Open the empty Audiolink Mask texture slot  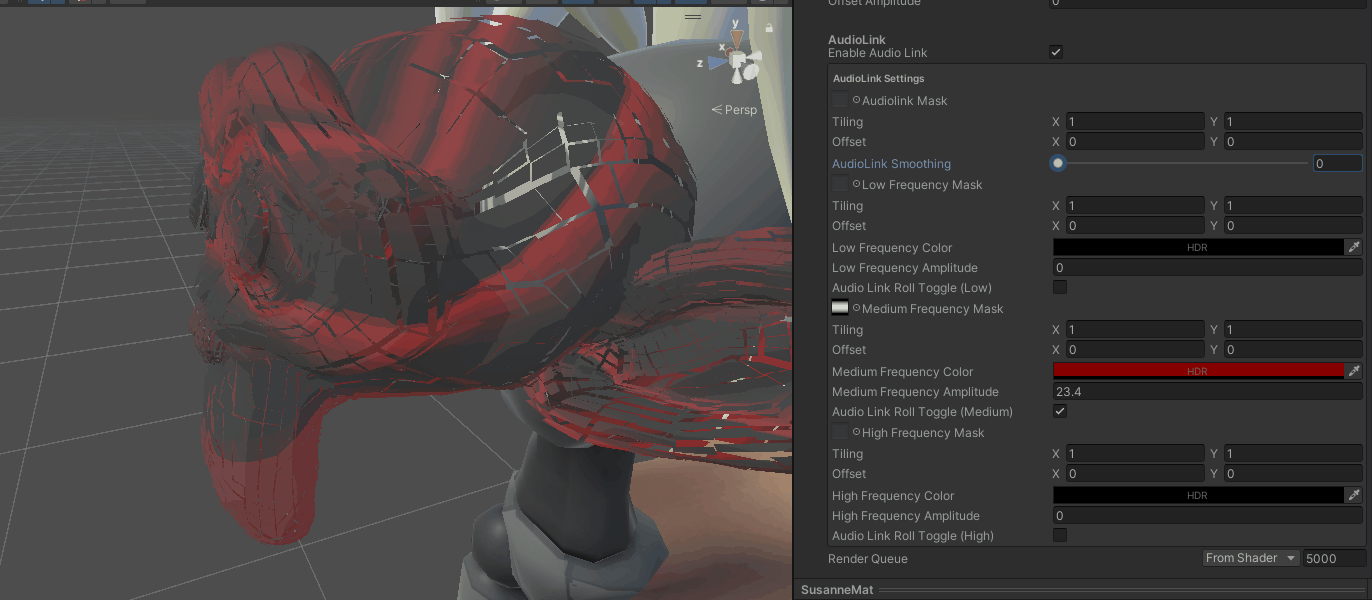pyautogui.click(x=840, y=100)
